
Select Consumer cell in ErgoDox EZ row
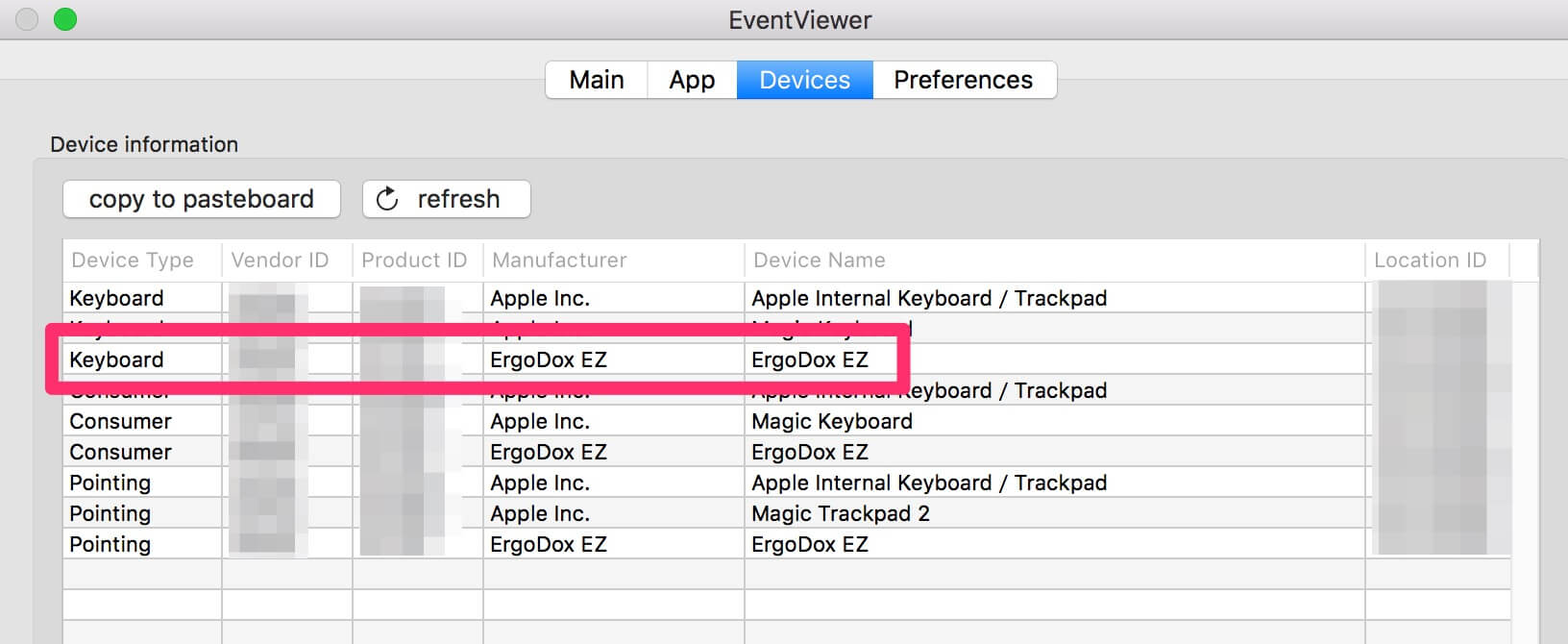(120, 452)
